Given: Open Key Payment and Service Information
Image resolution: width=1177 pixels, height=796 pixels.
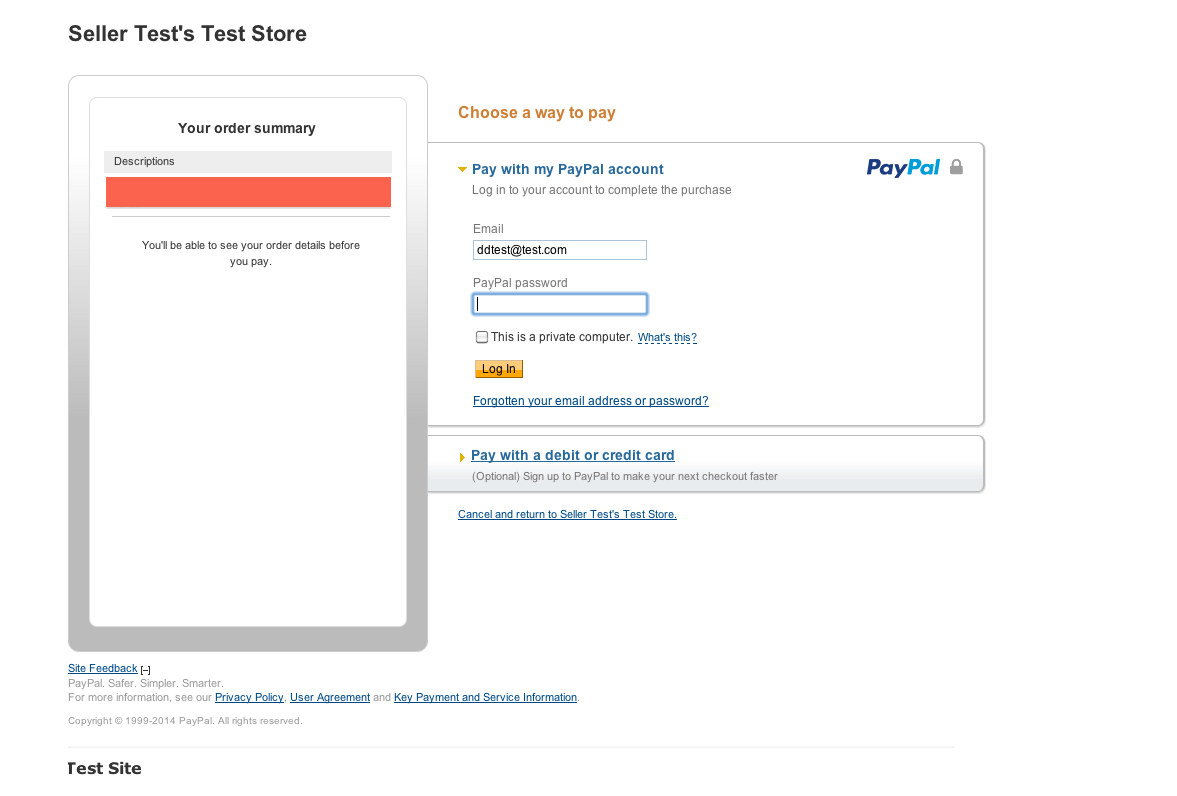Looking at the screenshot, I should coord(485,698).
